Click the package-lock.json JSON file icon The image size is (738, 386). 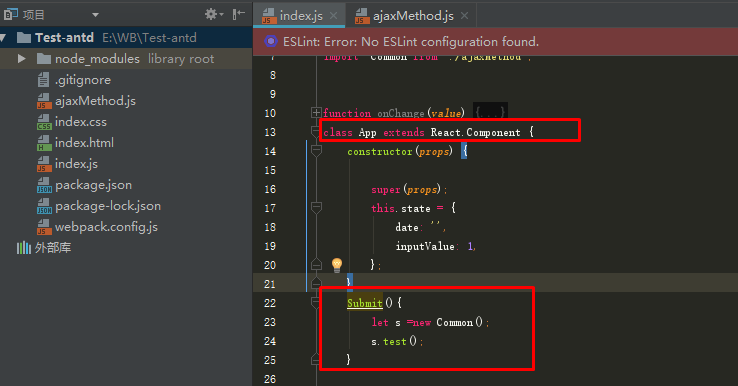click(x=44, y=206)
